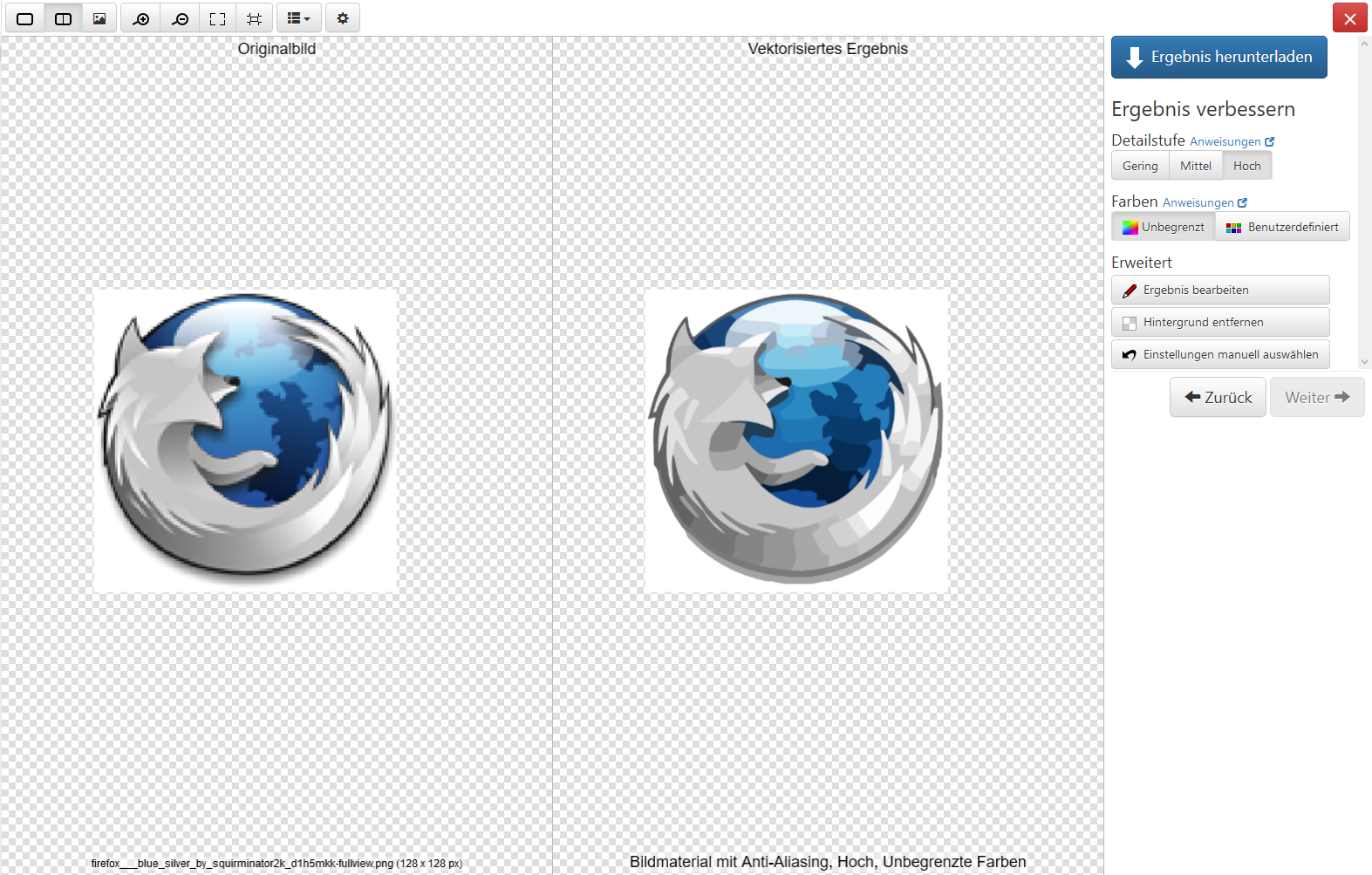Select Unbegrenzt colors option
The height and width of the screenshot is (875, 1372).
(x=1164, y=227)
